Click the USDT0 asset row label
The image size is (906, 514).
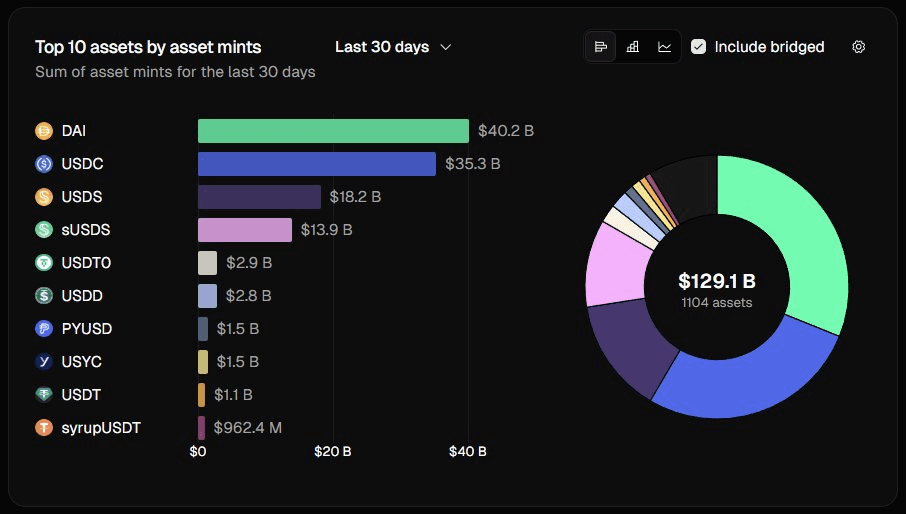84,263
